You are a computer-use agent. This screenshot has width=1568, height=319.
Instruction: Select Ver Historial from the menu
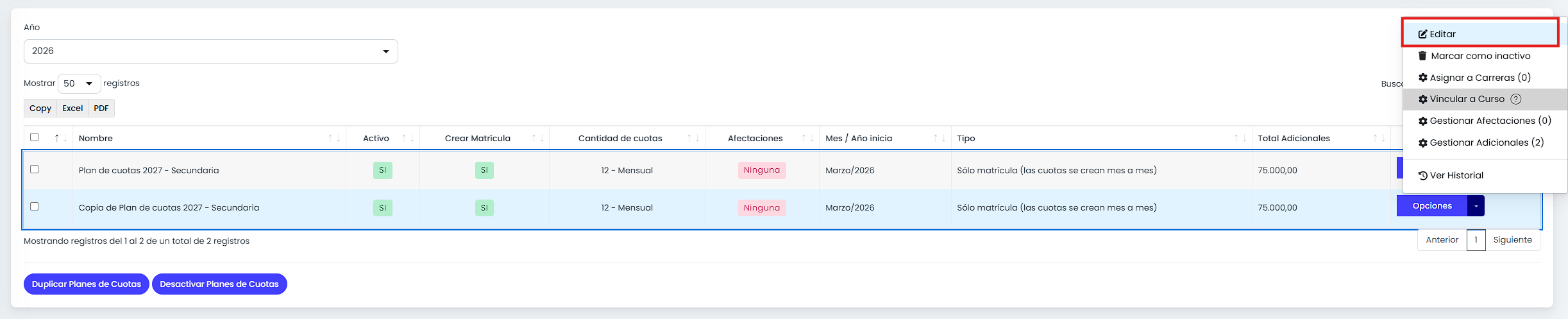click(x=1485, y=175)
